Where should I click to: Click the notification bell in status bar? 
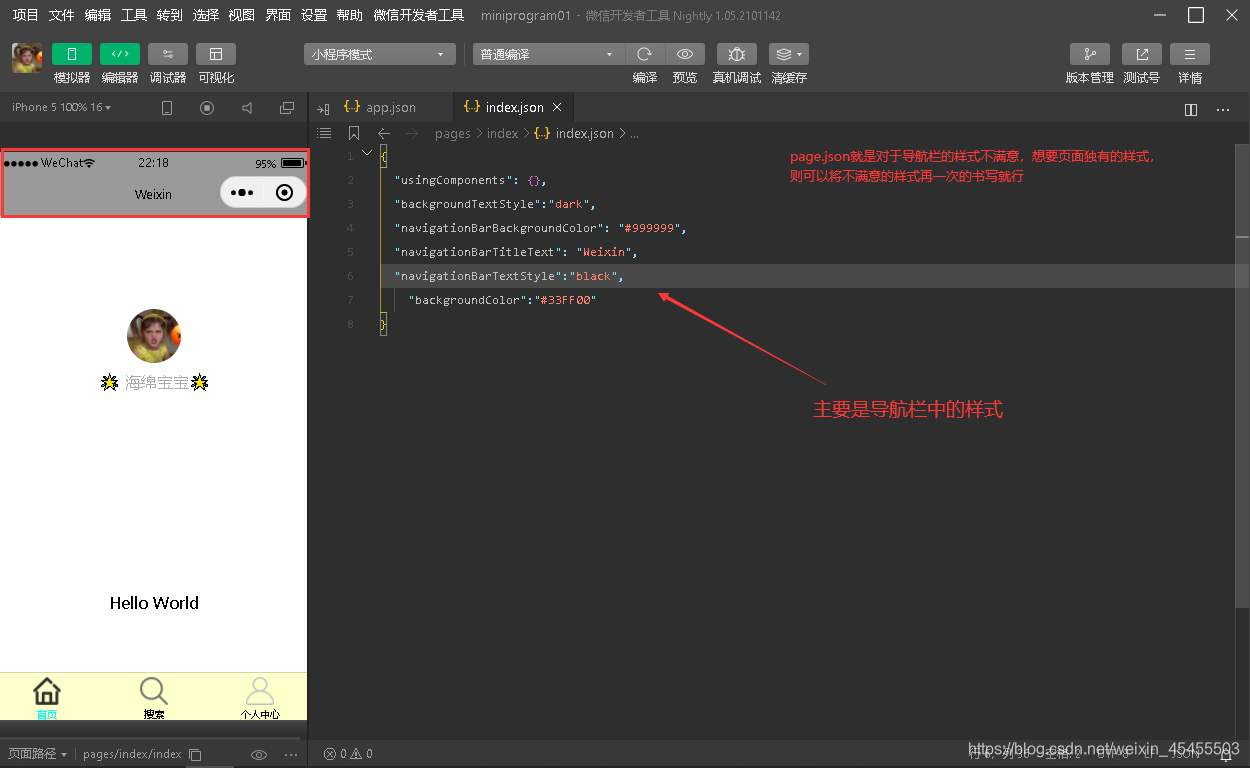(1227, 755)
